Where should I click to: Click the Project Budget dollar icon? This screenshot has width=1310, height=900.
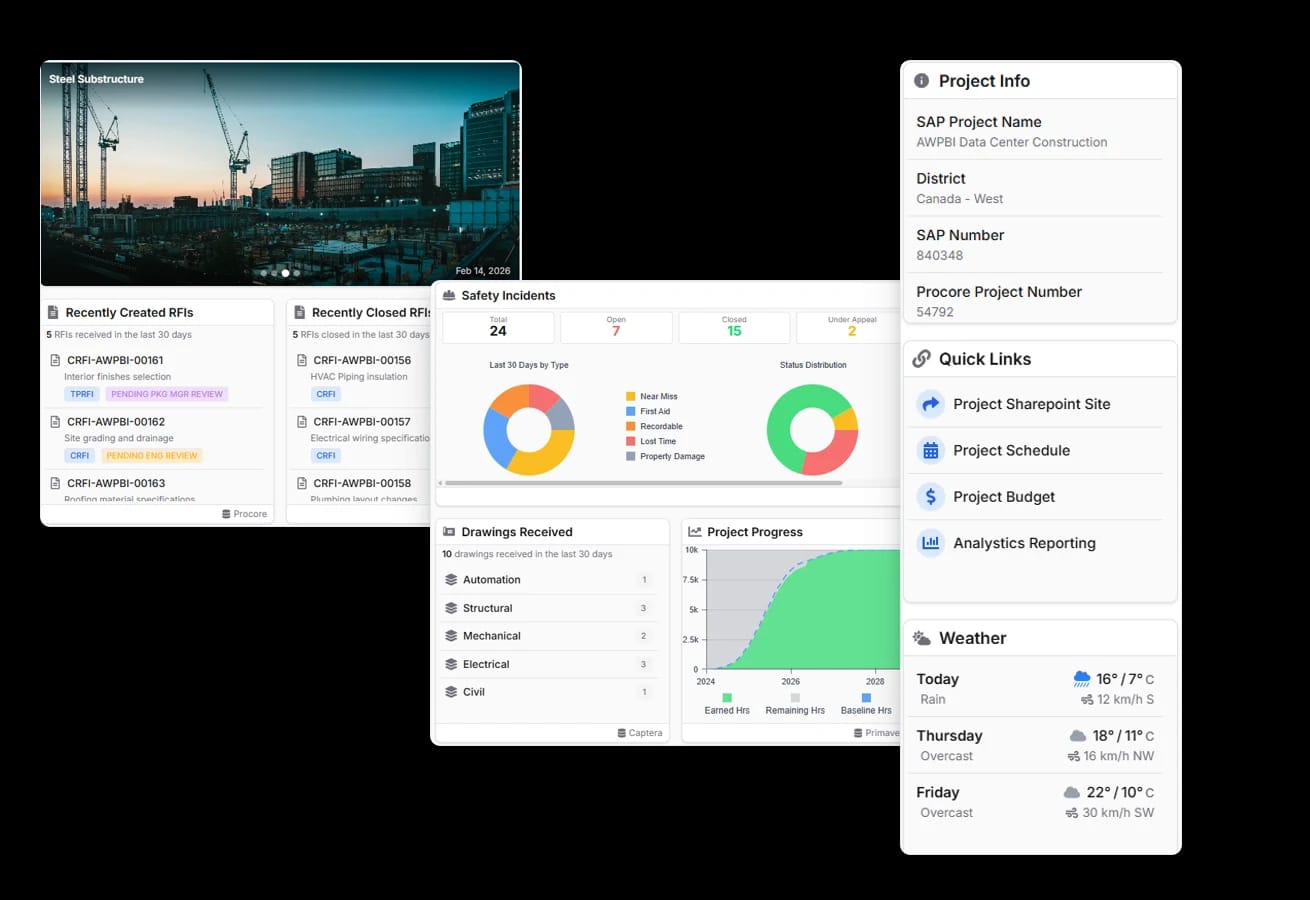[x=931, y=497]
